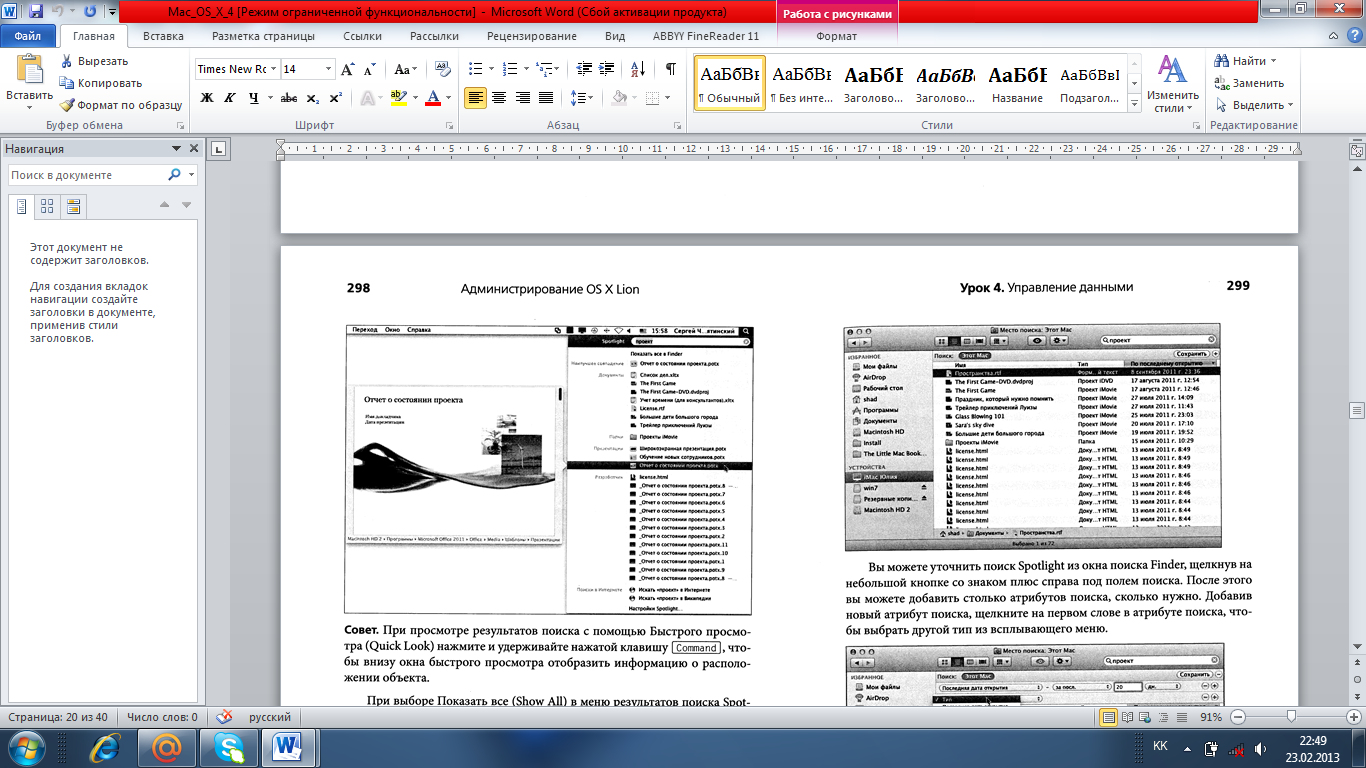The width and height of the screenshot is (1366, 768).
Task: Switch to Full Screen Reading view icon
Action: click(x=1129, y=717)
